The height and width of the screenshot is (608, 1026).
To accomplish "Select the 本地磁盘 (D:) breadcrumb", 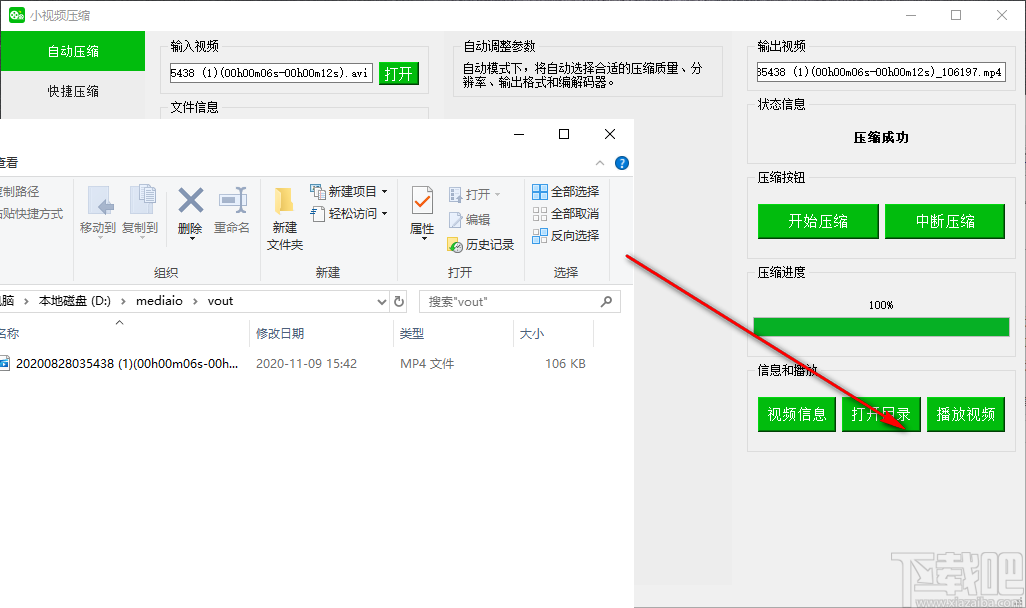I will pyautogui.click(x=75, y=301).
